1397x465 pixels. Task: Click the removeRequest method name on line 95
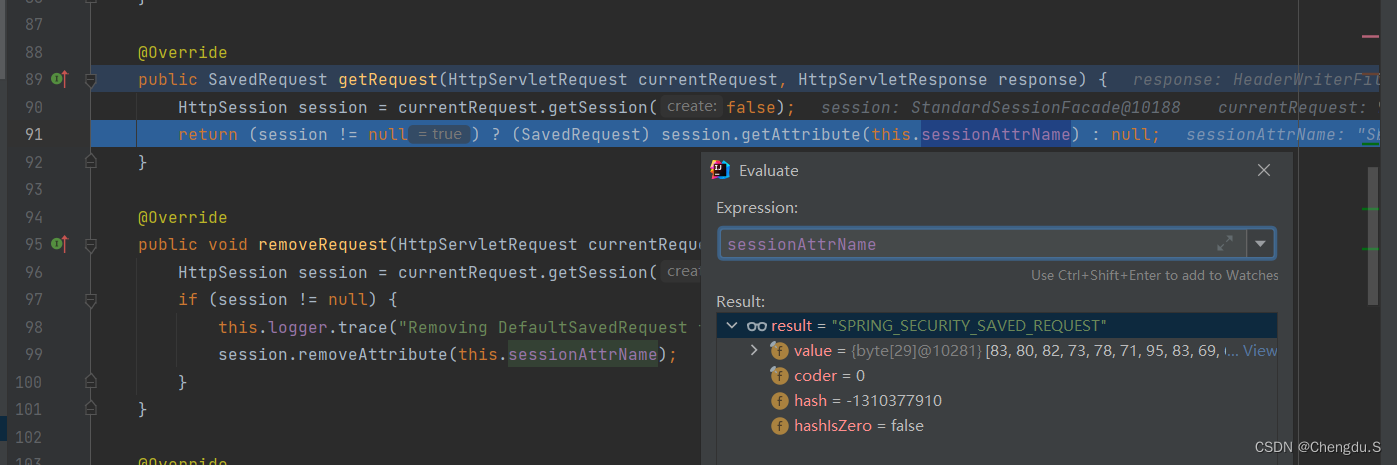pyautogui.click(x=322, y=244)
